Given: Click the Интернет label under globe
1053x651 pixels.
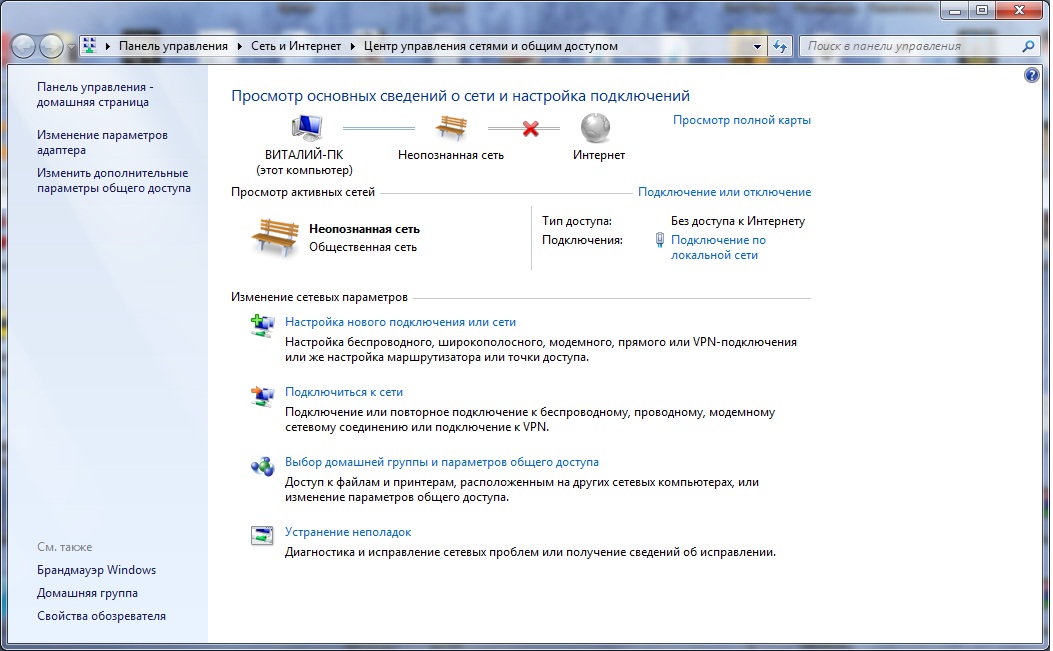Looking at the screenshot, I should click(x=598, y=155).
